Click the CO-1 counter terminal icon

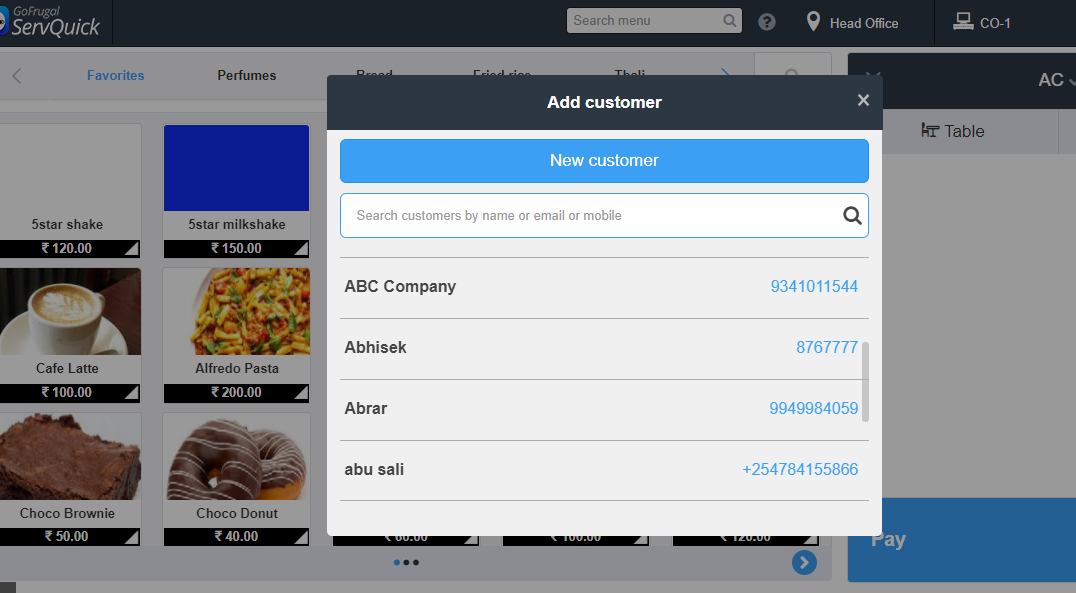click(963, 22)
